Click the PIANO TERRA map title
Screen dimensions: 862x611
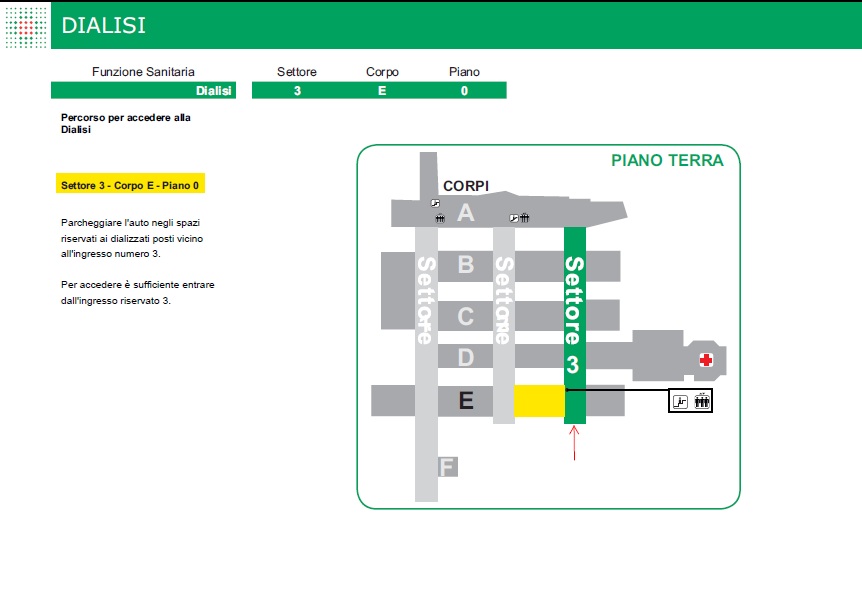coord(666,160)
